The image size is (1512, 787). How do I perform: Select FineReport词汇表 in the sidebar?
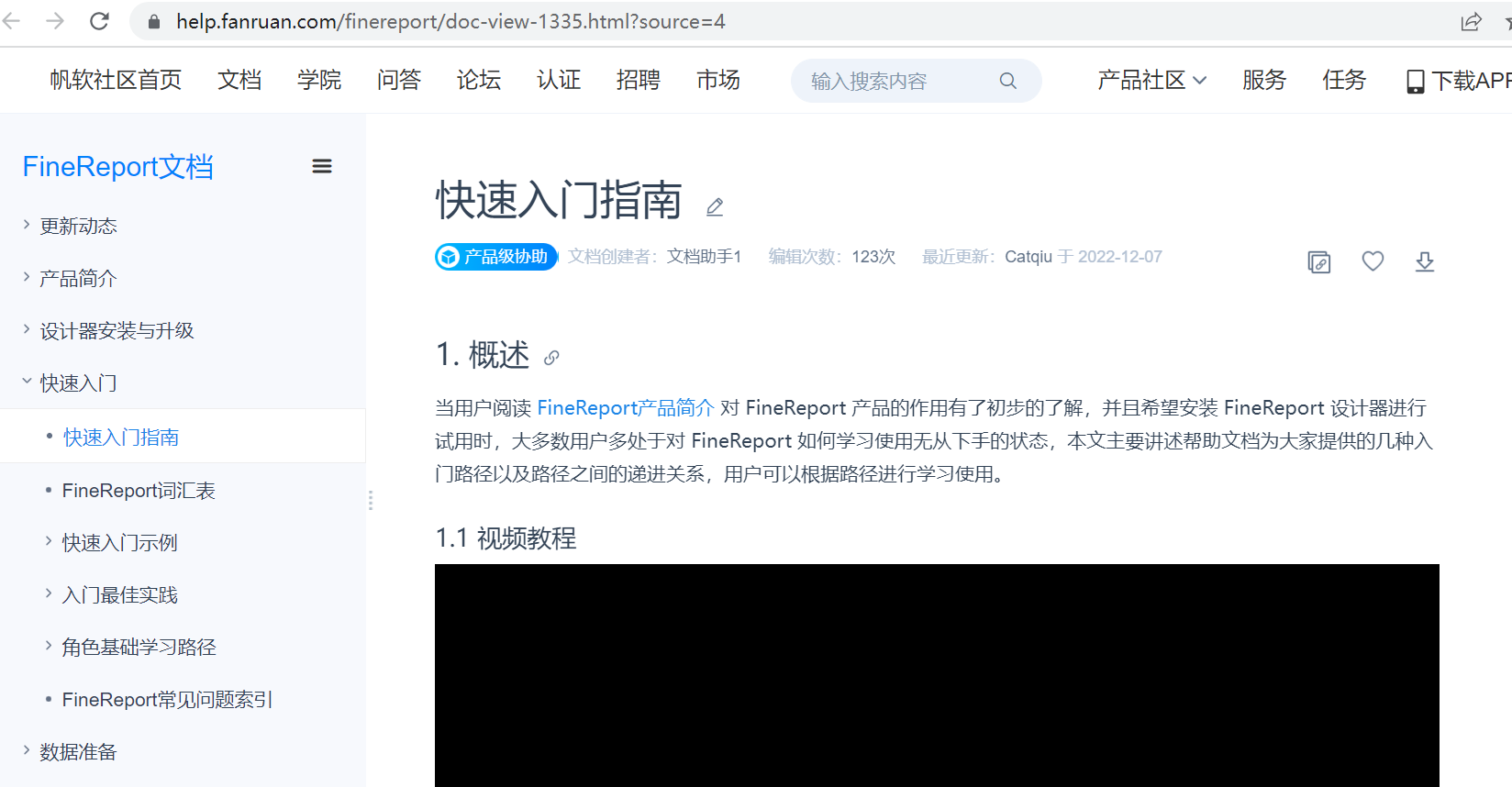click(138, 491)
